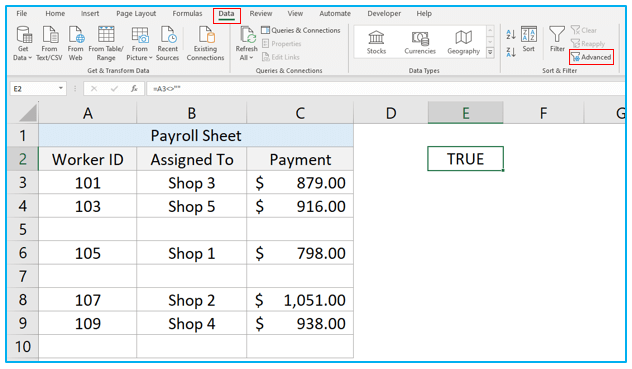Screen dimensions: 632x369
Task: Open Queries & Connections pane
Action: [x=301, y=30]
